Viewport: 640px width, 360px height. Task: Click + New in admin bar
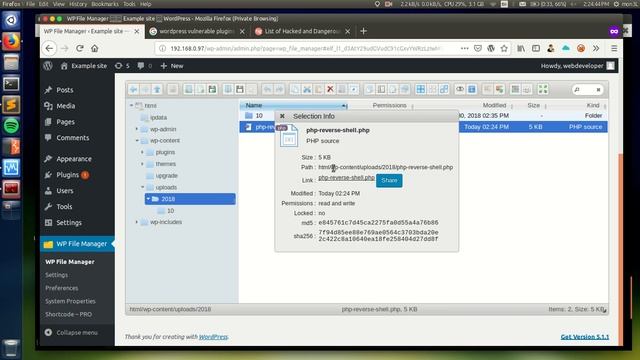(x=172, y=66)
